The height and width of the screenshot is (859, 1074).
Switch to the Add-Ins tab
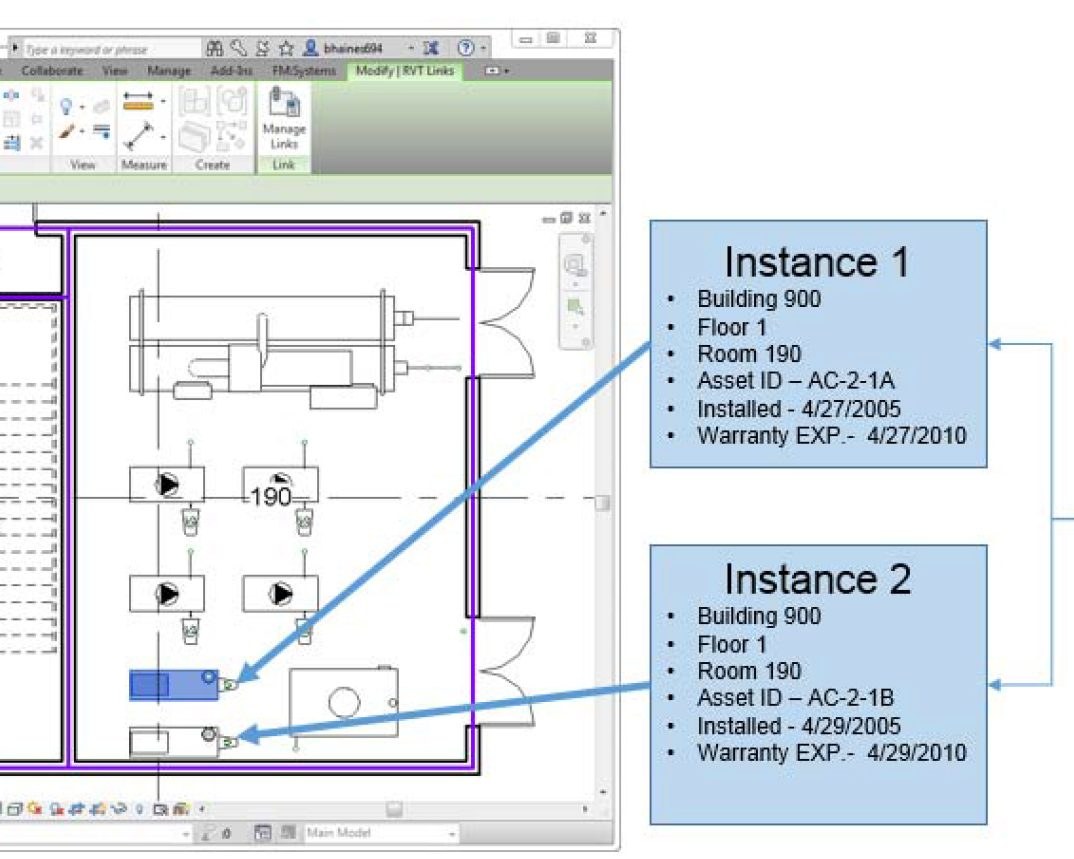point(232,71)
